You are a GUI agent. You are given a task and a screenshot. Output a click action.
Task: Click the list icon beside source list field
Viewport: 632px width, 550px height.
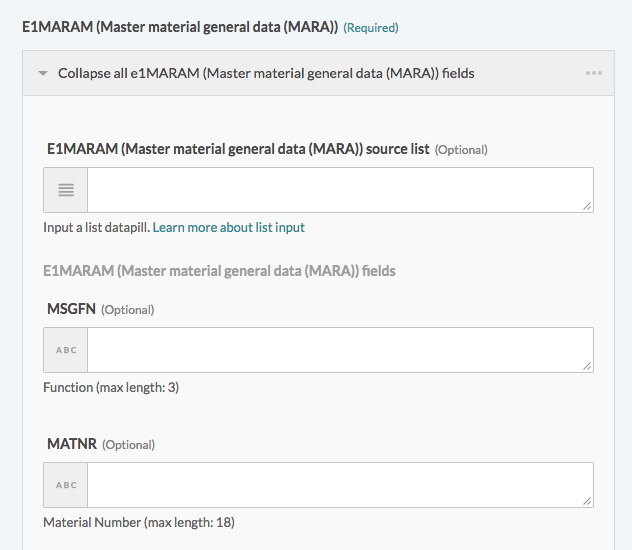click(x=66, y=190)
